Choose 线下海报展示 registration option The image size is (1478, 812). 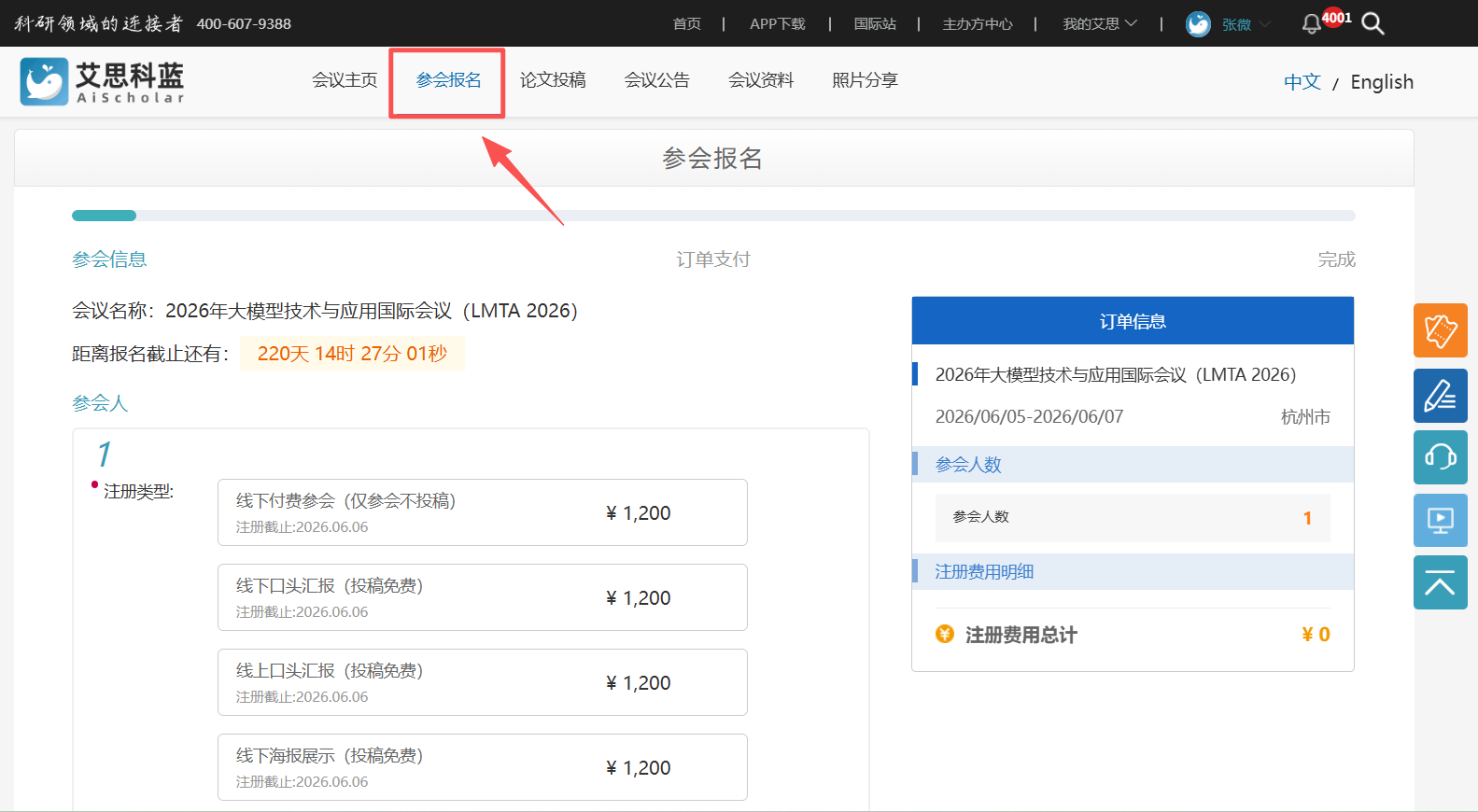483,767
